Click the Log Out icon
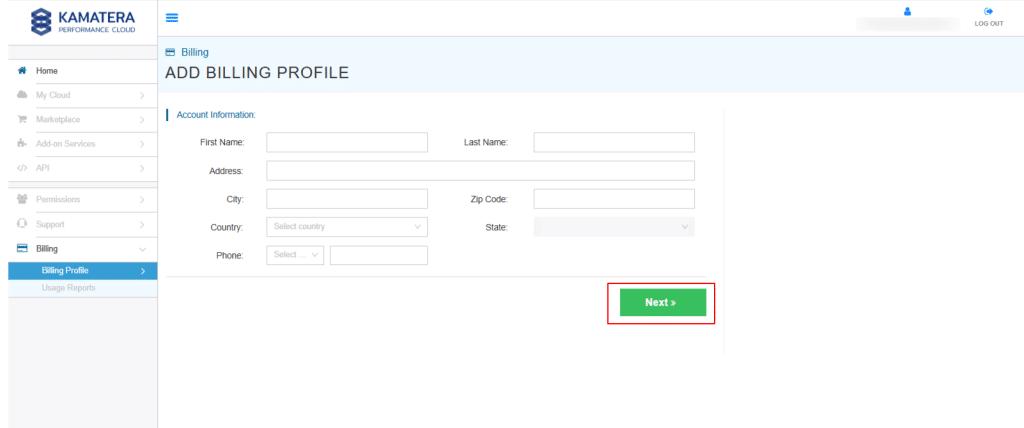1024x428 pixels. point(989,11)
